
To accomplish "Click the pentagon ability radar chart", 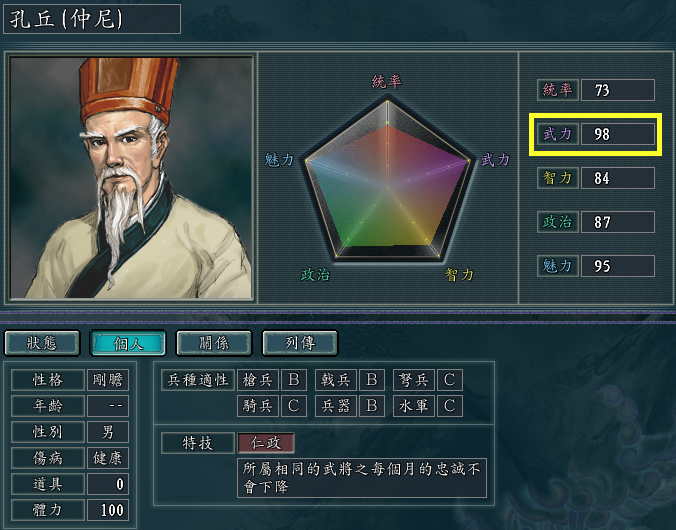I will pos(388,179).
